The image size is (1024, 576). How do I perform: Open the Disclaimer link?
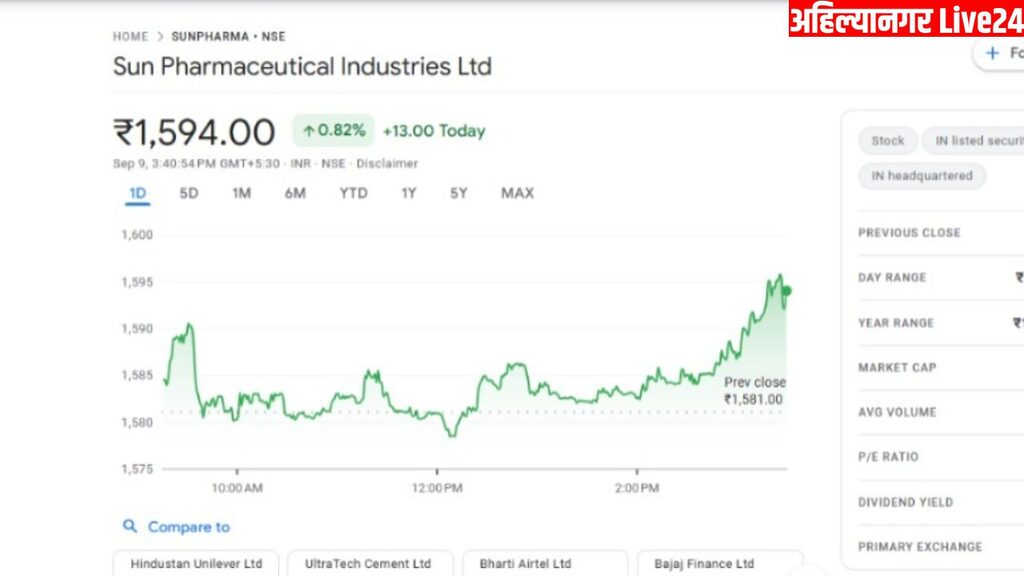(x=387, y=163)
